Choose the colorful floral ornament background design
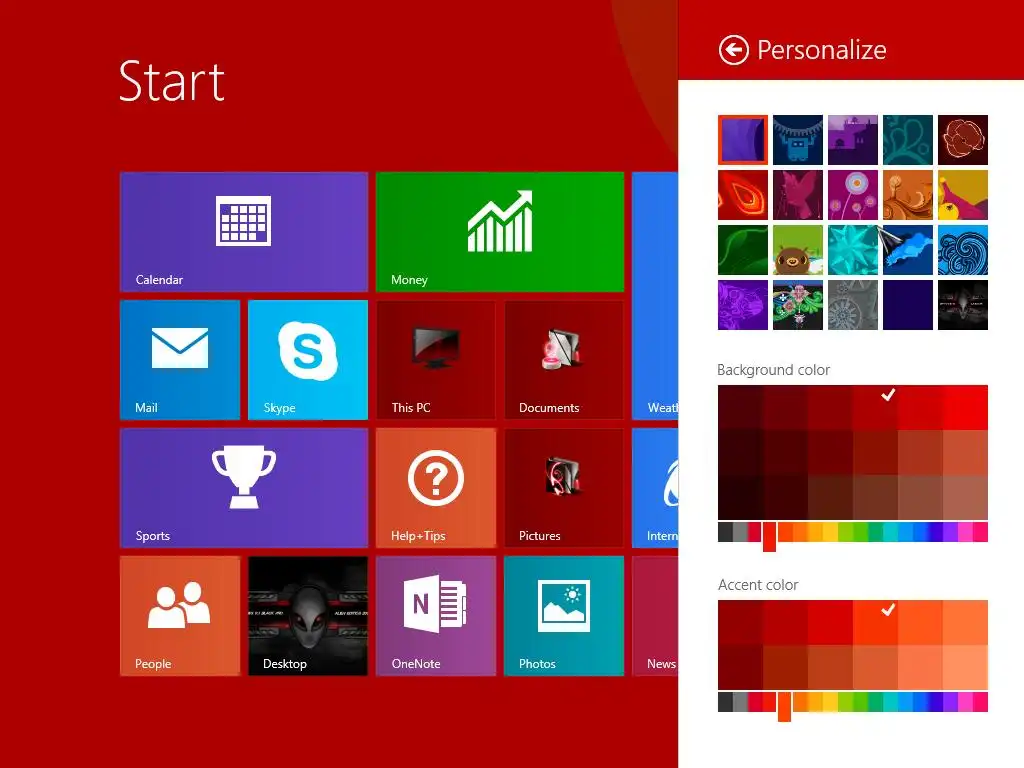 [798, 305]
